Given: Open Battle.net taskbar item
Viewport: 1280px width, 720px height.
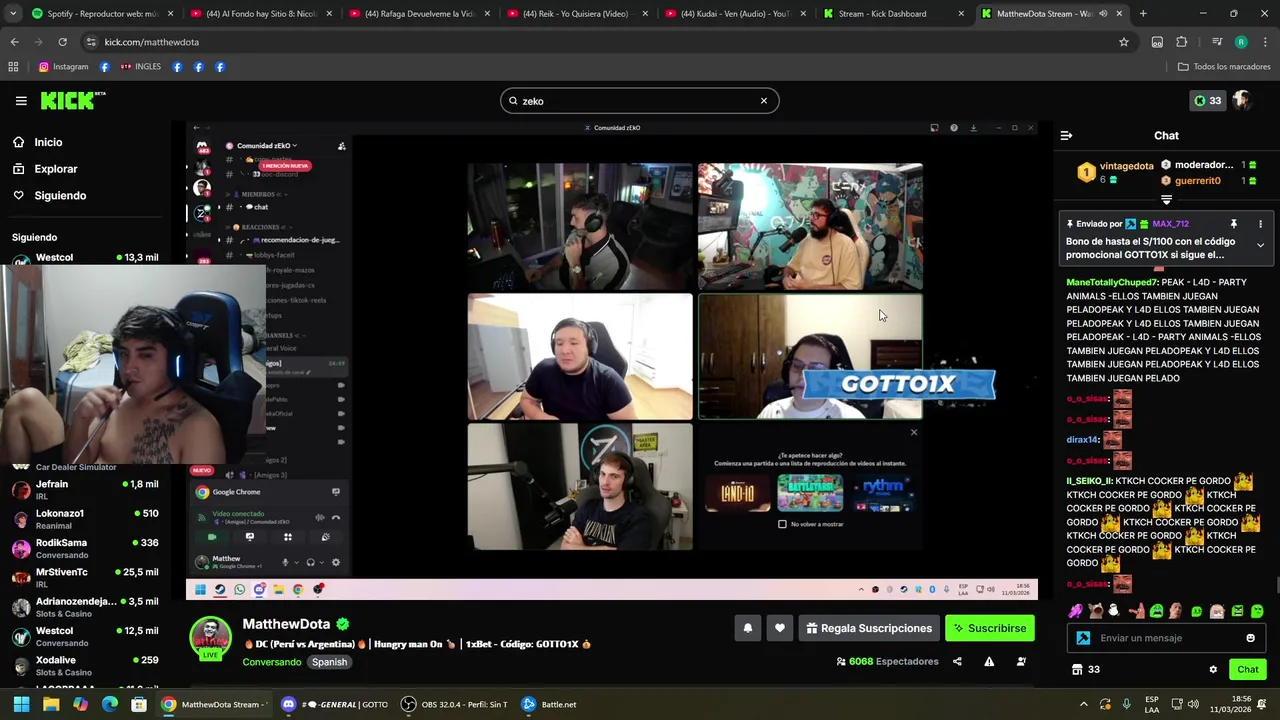Looking at the screenshot, I should click(551, 704).
